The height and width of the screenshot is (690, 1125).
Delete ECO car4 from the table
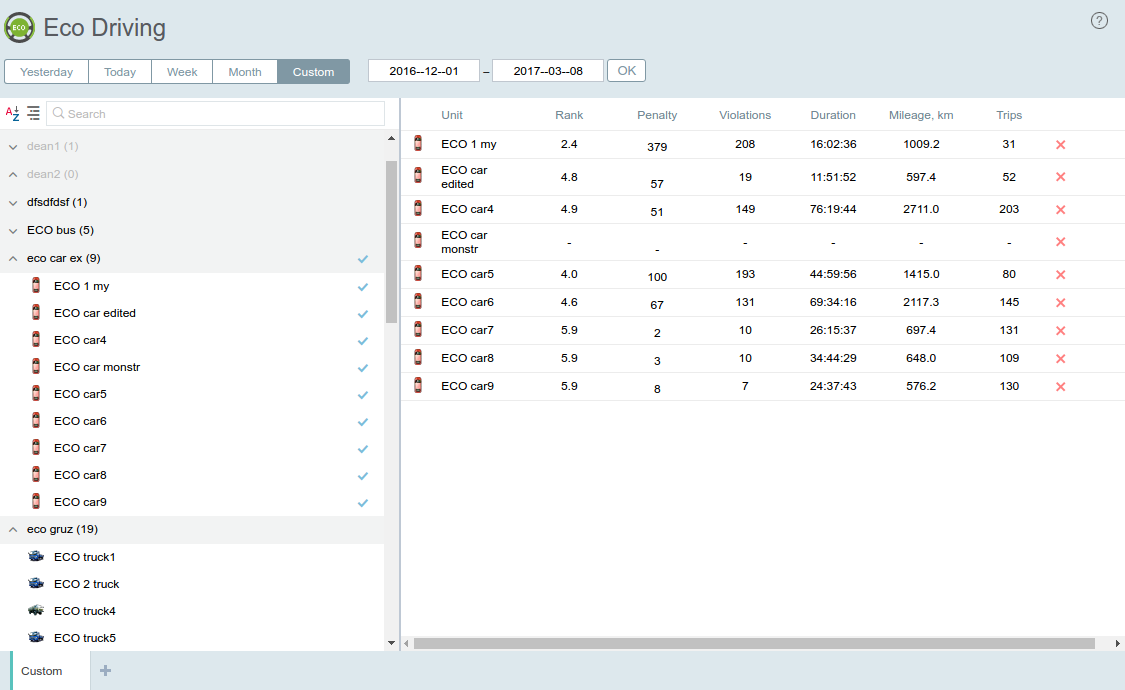(1061, 210)
